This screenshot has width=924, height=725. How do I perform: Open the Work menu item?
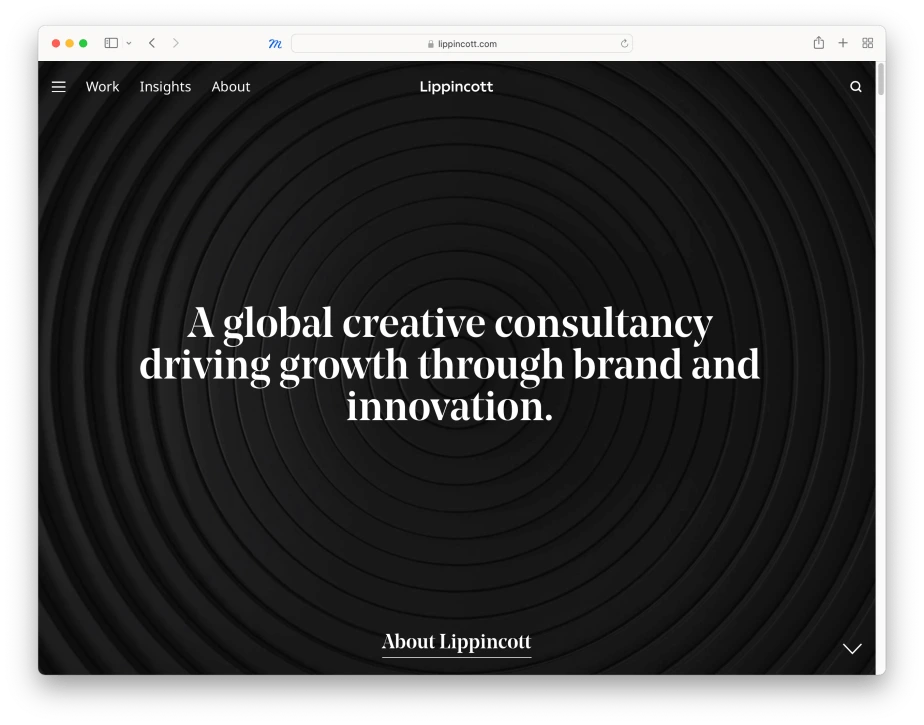click(101, 87)
